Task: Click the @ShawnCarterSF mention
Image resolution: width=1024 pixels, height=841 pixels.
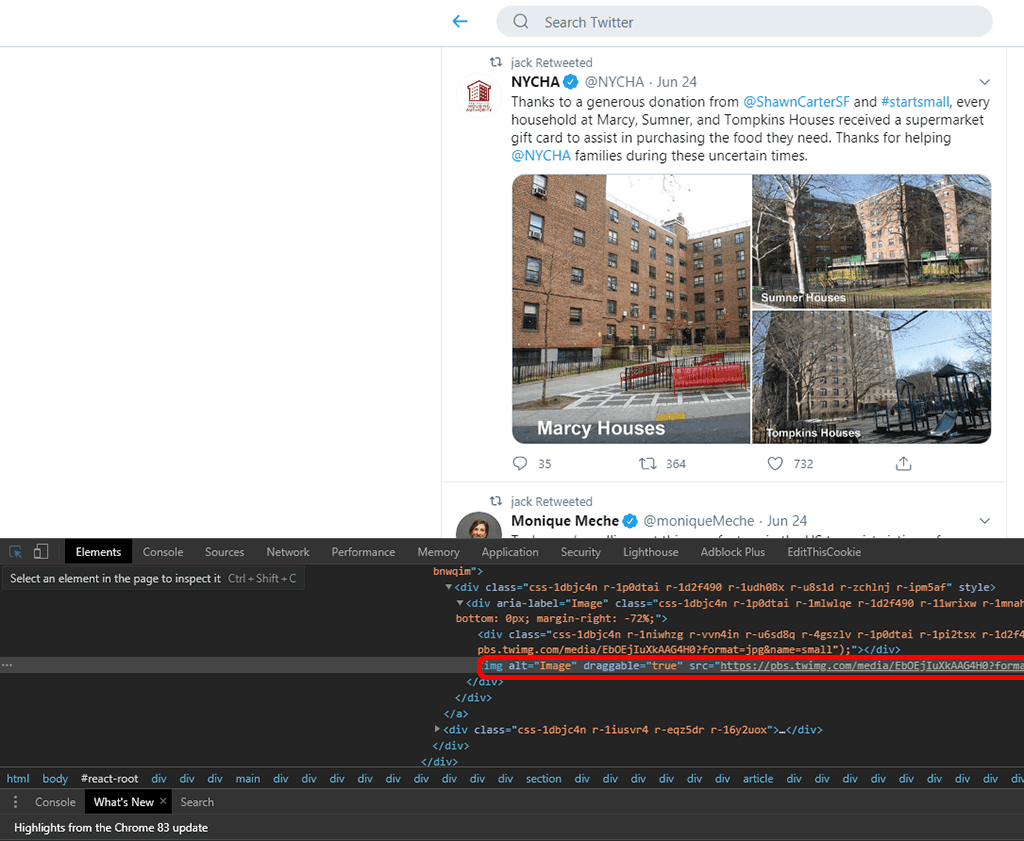Action: point(797,102)
